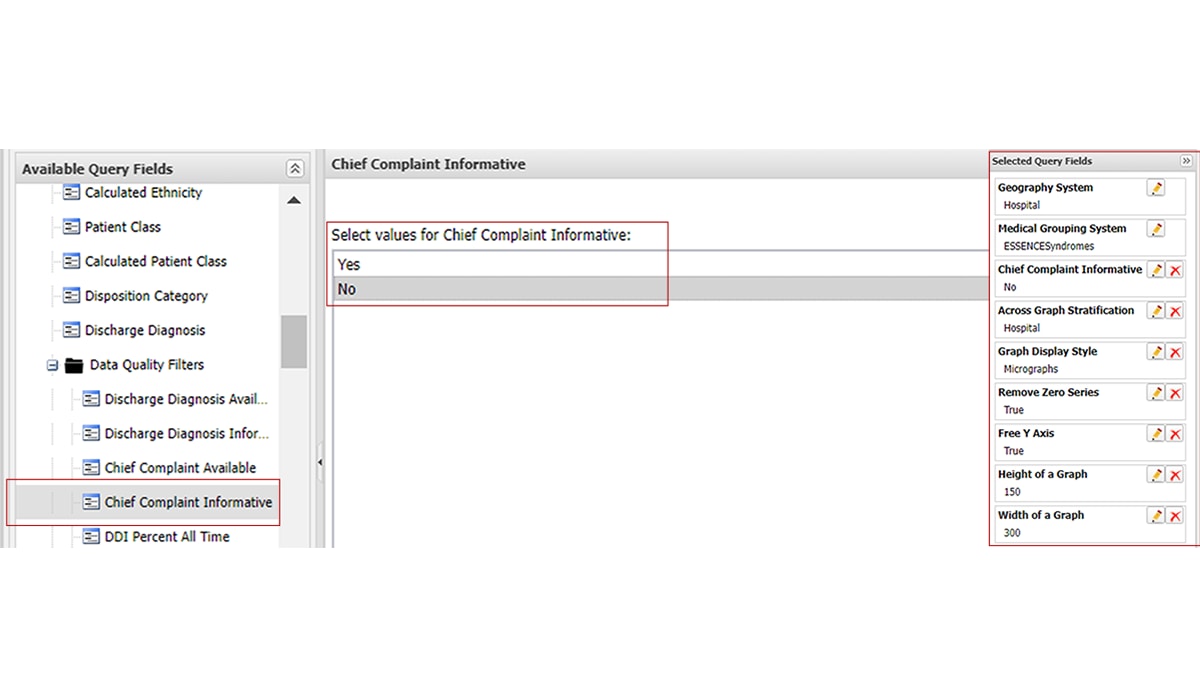The height and width of the screenshot is (675, 1200).
Task: Delete the Remove Zero Series field
Action: (x=1175, y=393)
